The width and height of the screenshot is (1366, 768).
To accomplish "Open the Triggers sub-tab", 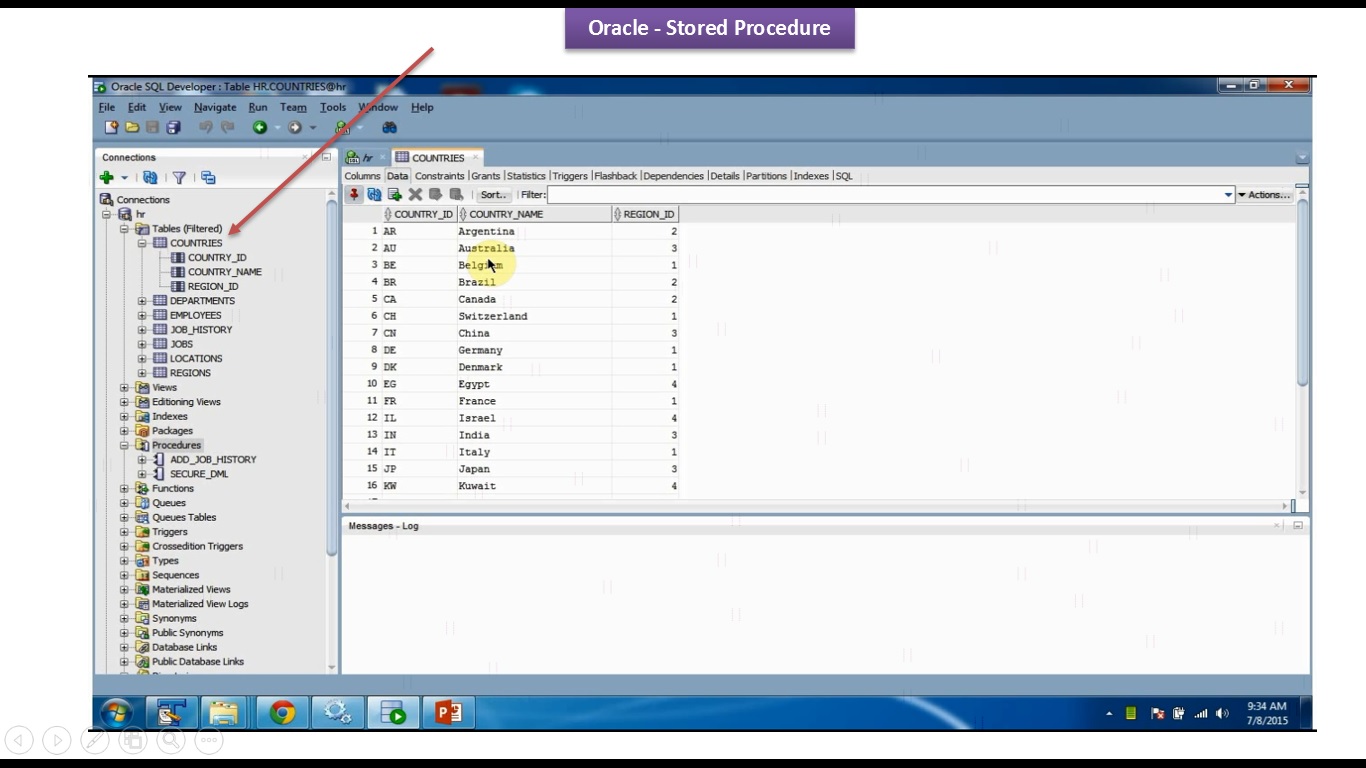I will (570, 176).
